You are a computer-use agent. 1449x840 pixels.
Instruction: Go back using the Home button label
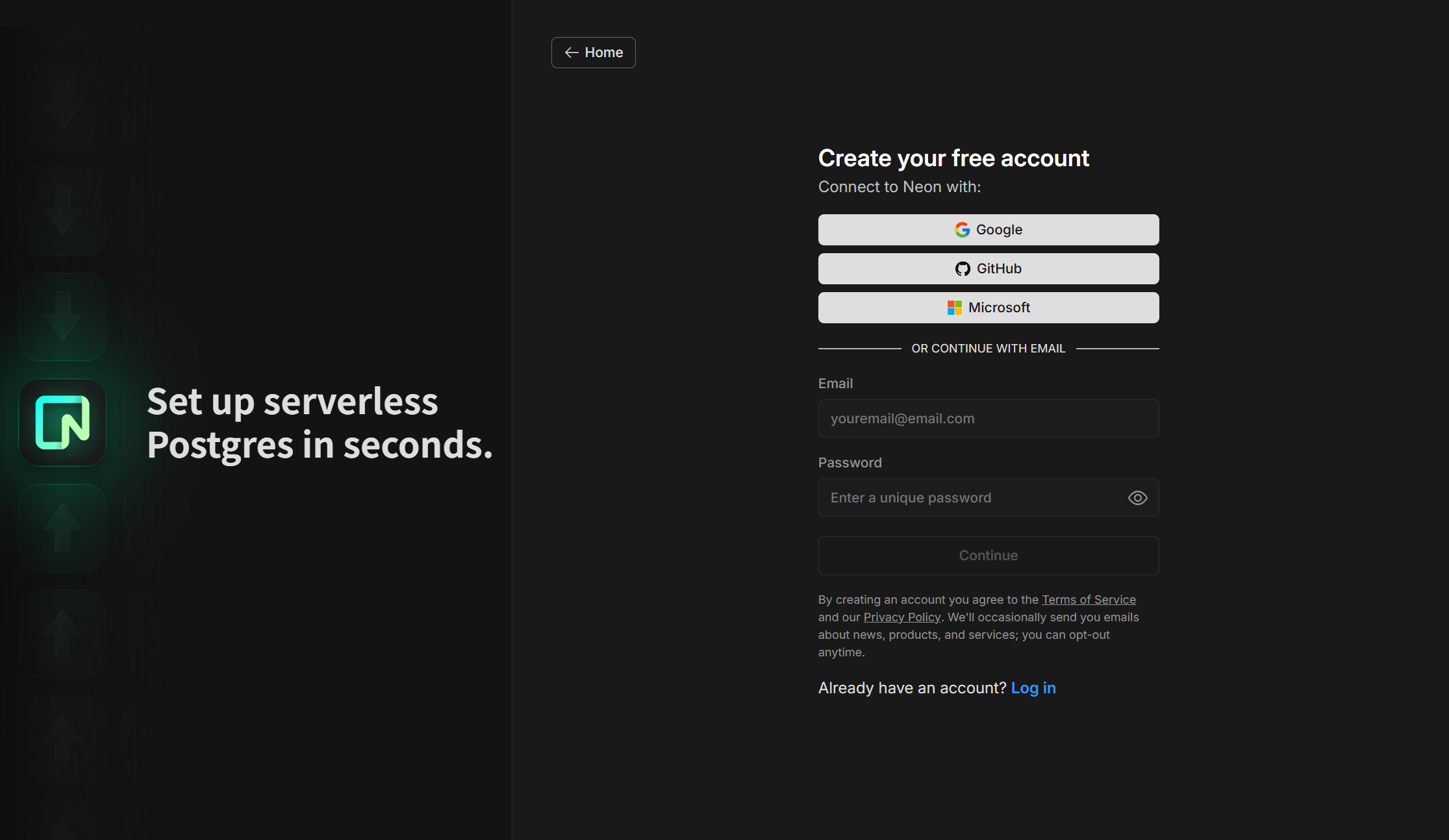(x=603, y=53)
